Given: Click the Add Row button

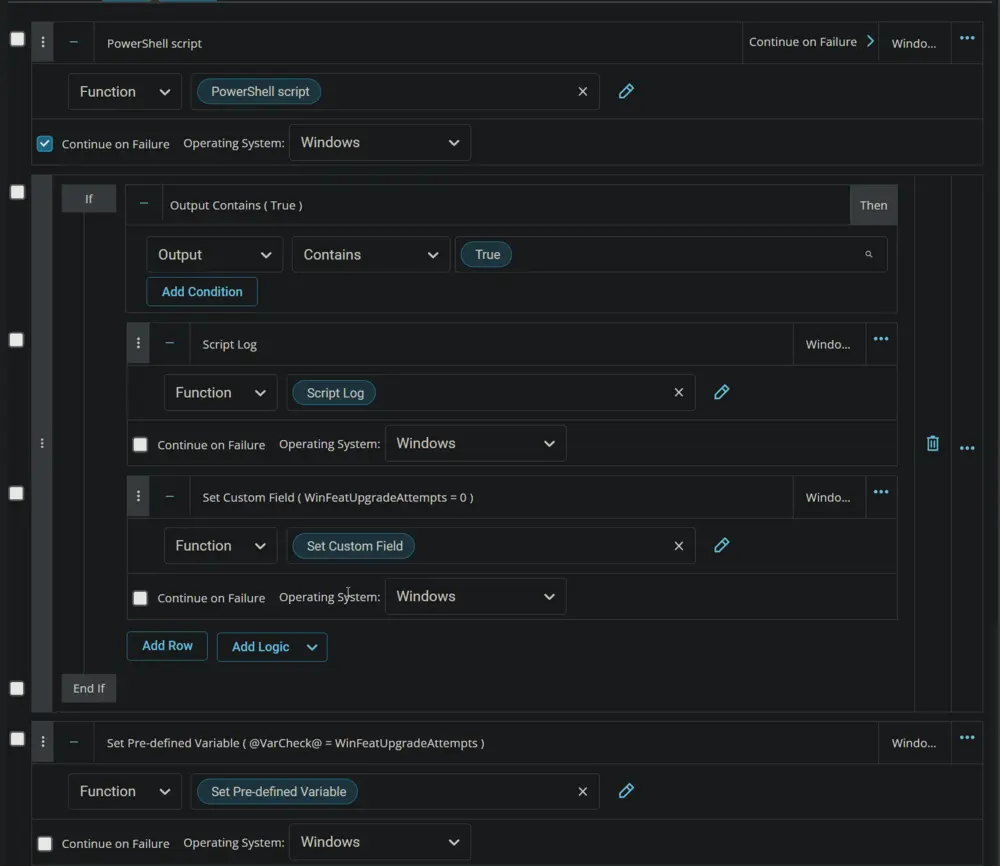Looking at the screenshot, I should click(167, 646).
